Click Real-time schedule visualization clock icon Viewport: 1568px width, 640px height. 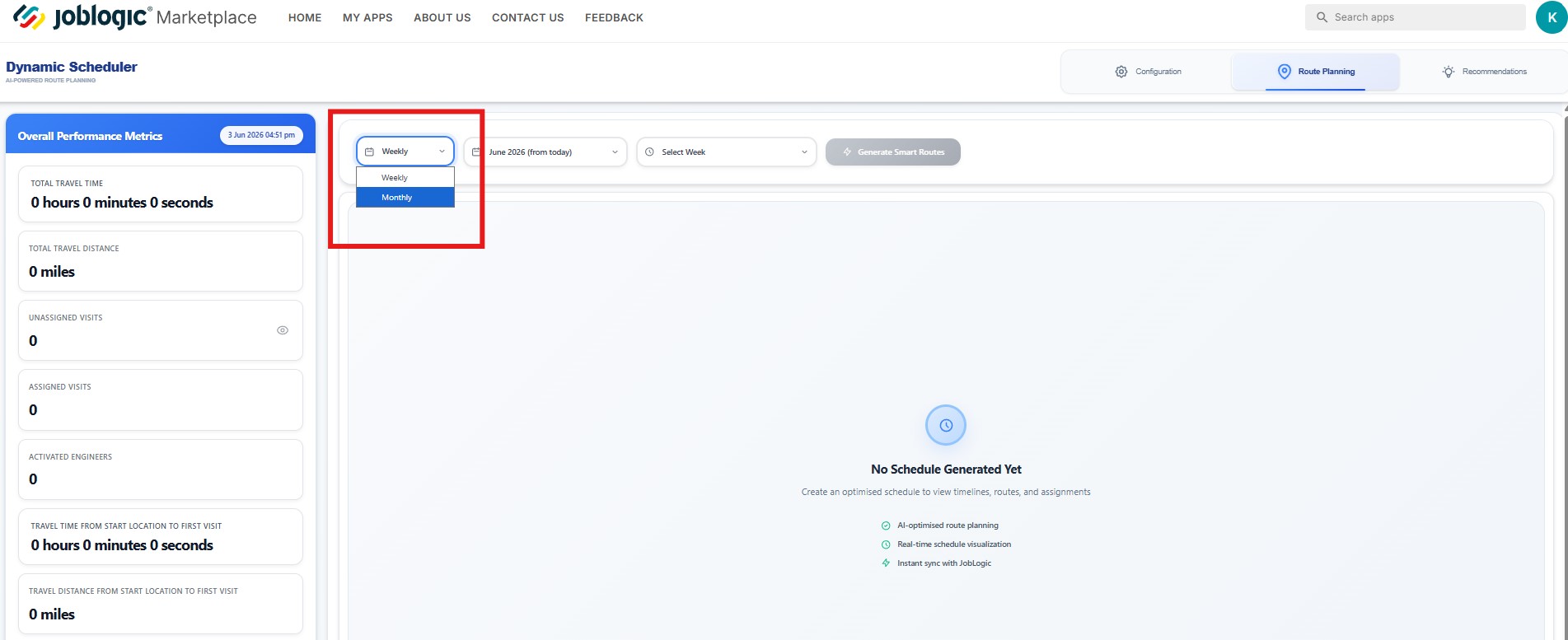(886, 544)
